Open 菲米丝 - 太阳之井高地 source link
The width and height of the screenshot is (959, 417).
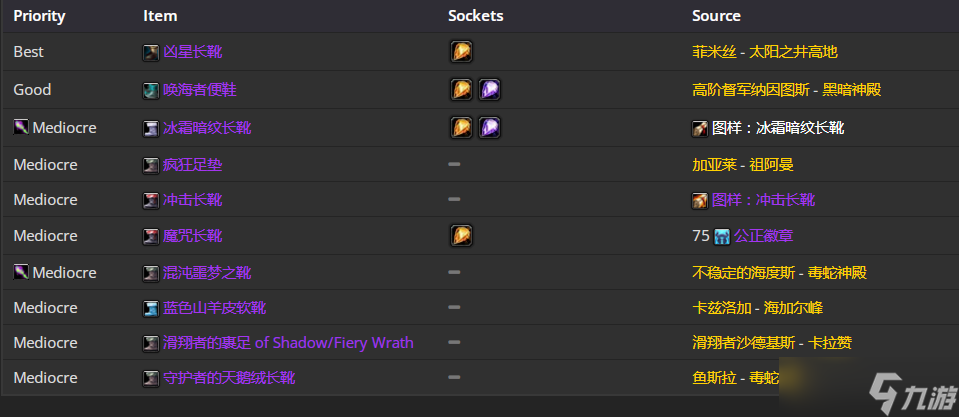tap(765, 52)
